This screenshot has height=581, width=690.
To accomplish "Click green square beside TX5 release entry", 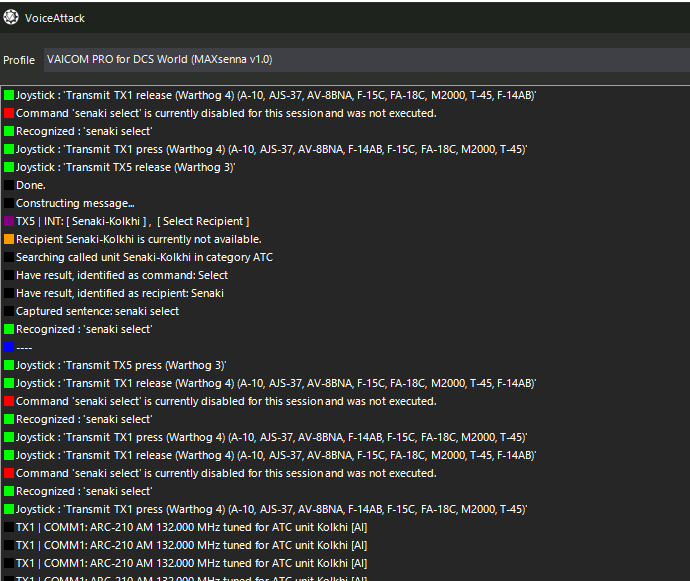I will (x=8, y=167).
